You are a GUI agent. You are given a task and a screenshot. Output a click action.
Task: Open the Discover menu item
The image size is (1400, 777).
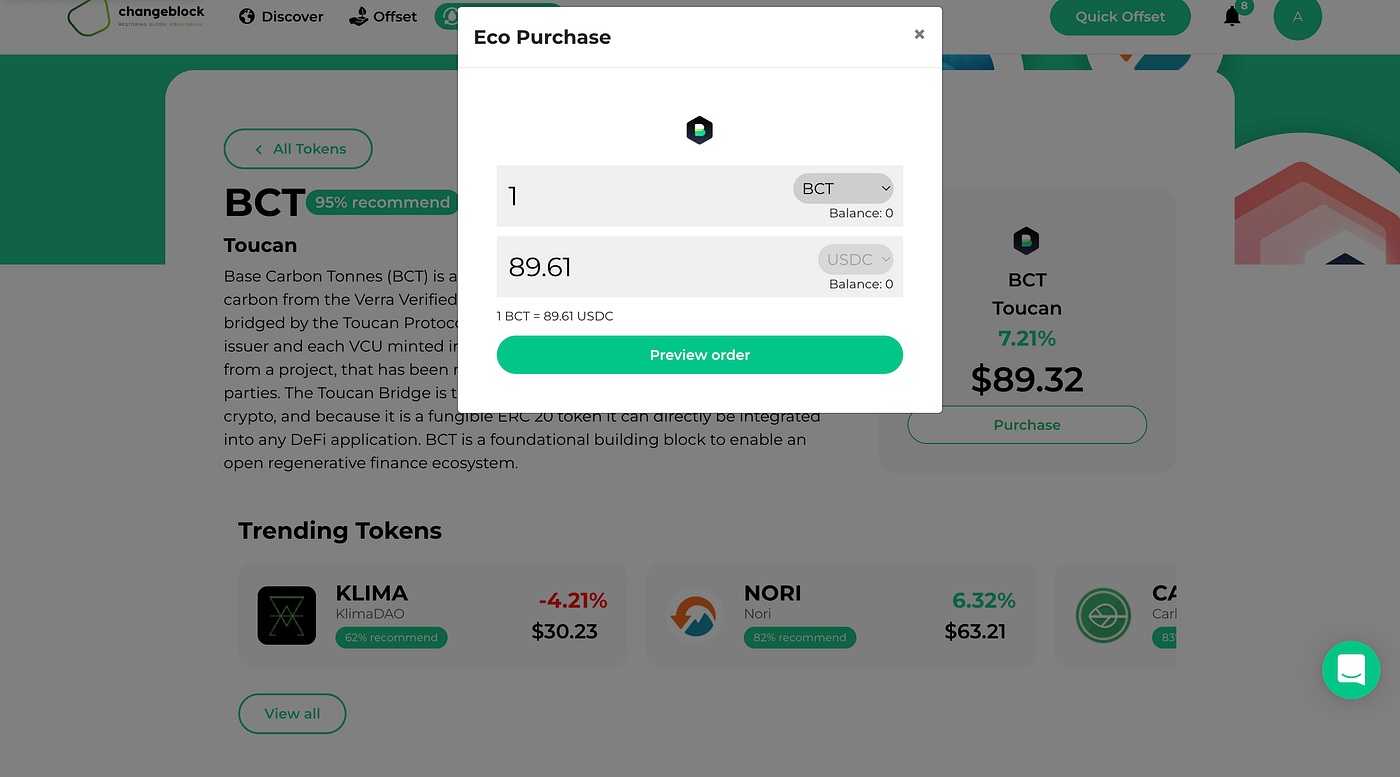281,16
